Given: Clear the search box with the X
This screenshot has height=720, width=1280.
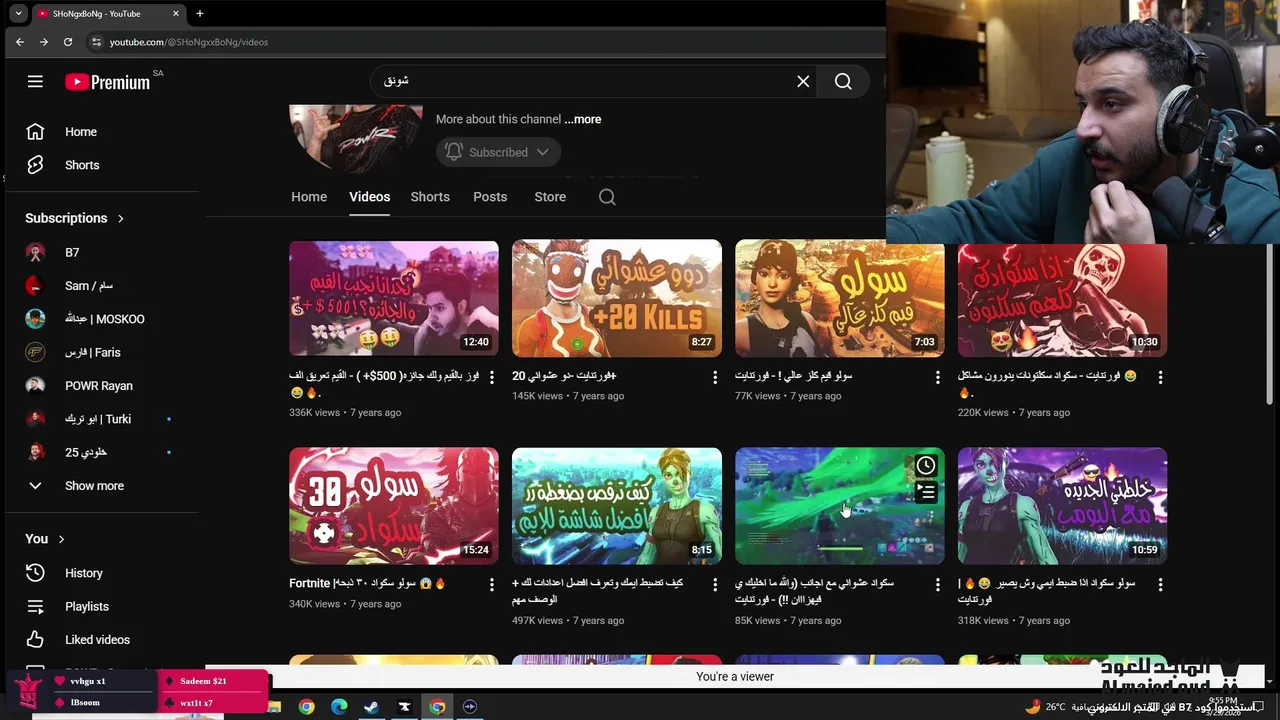Looking at the screenshot, I should click(803, 82).
